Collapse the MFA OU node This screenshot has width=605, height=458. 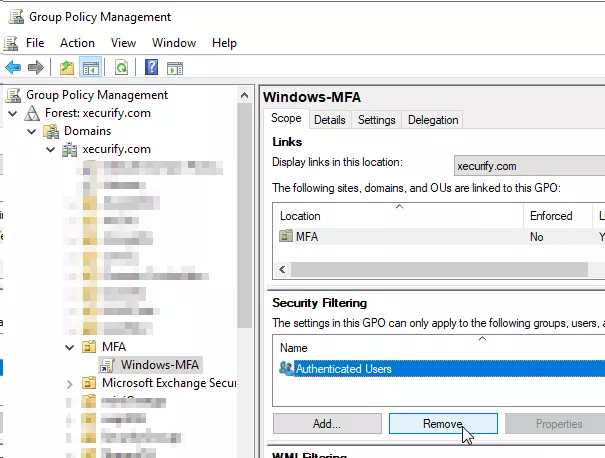[x=69, y=347]
